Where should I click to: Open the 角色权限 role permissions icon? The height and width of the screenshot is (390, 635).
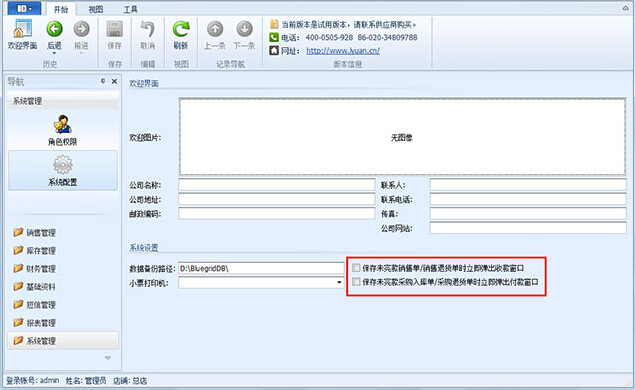point(63,124)
